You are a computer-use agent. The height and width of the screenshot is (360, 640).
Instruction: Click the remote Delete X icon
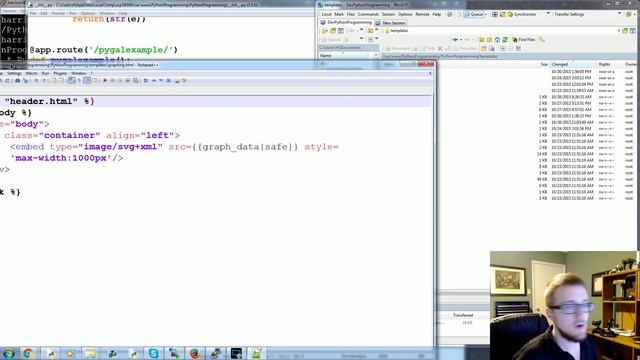pyautogui.click(x=440, y=49)
